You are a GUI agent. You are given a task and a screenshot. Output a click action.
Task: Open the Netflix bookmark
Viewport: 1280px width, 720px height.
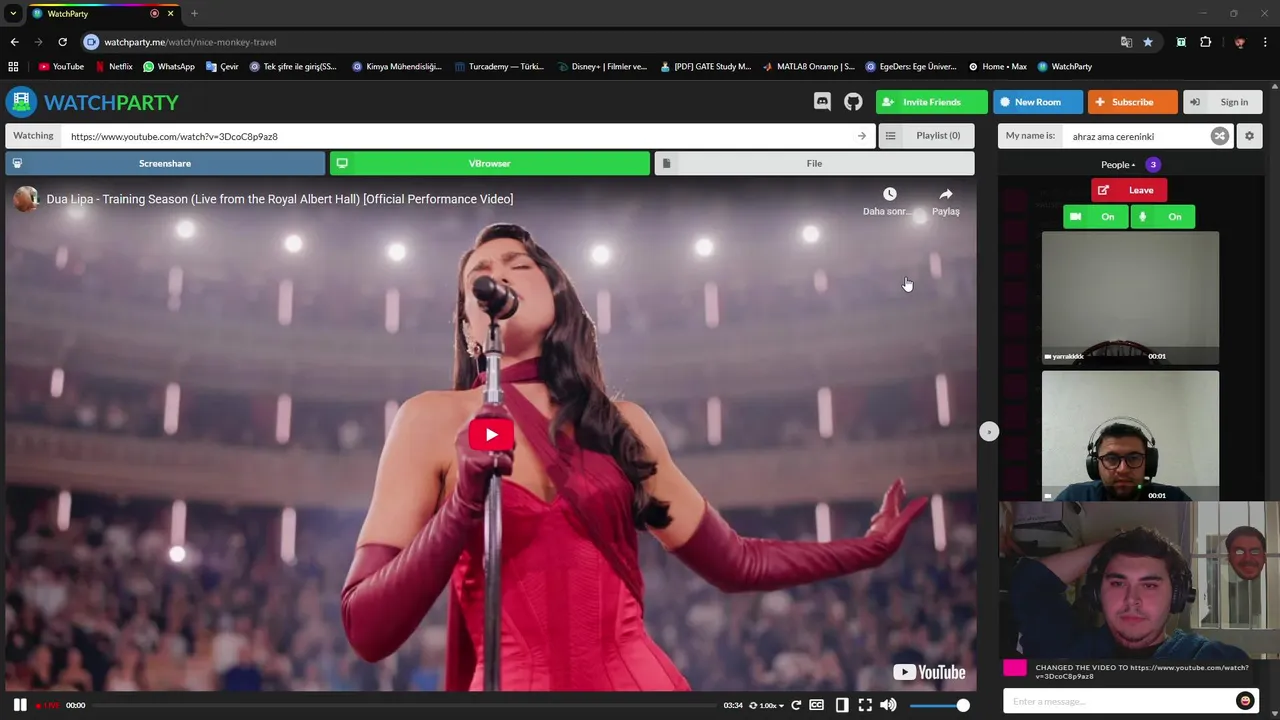click(113, 67)
